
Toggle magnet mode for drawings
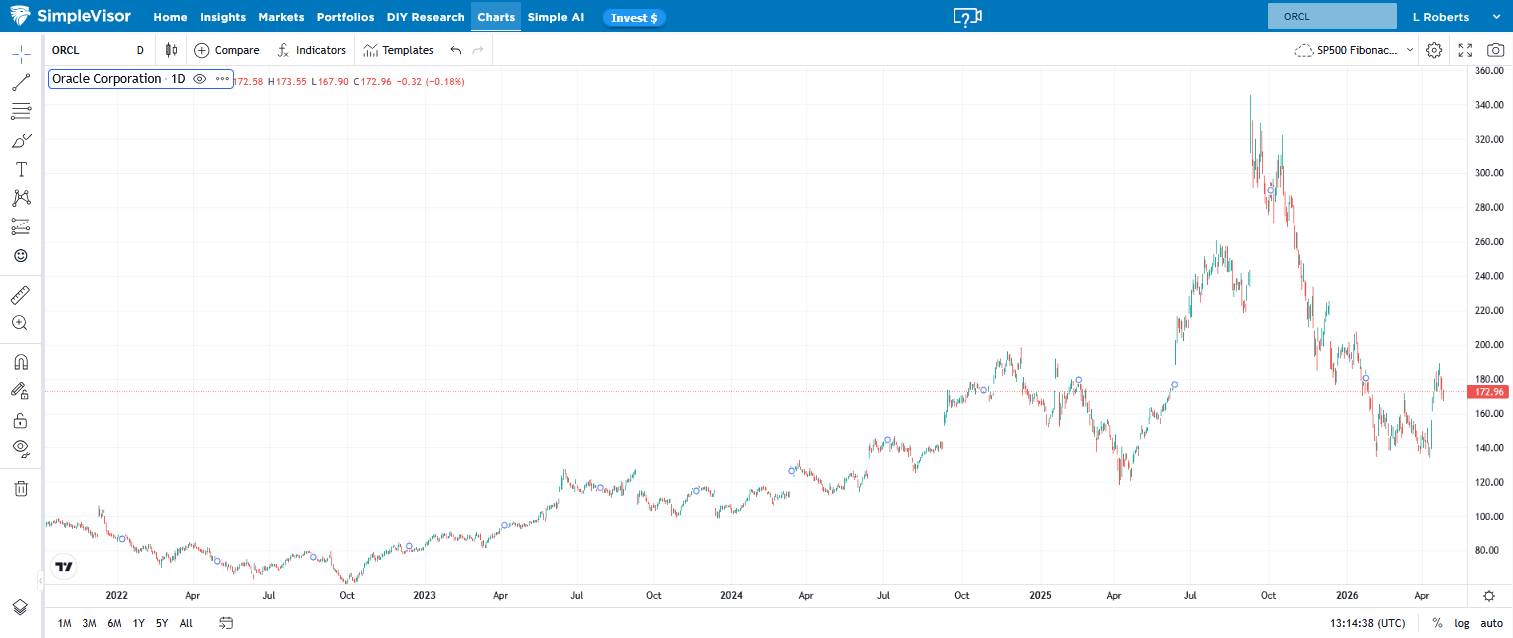[21, 362]
